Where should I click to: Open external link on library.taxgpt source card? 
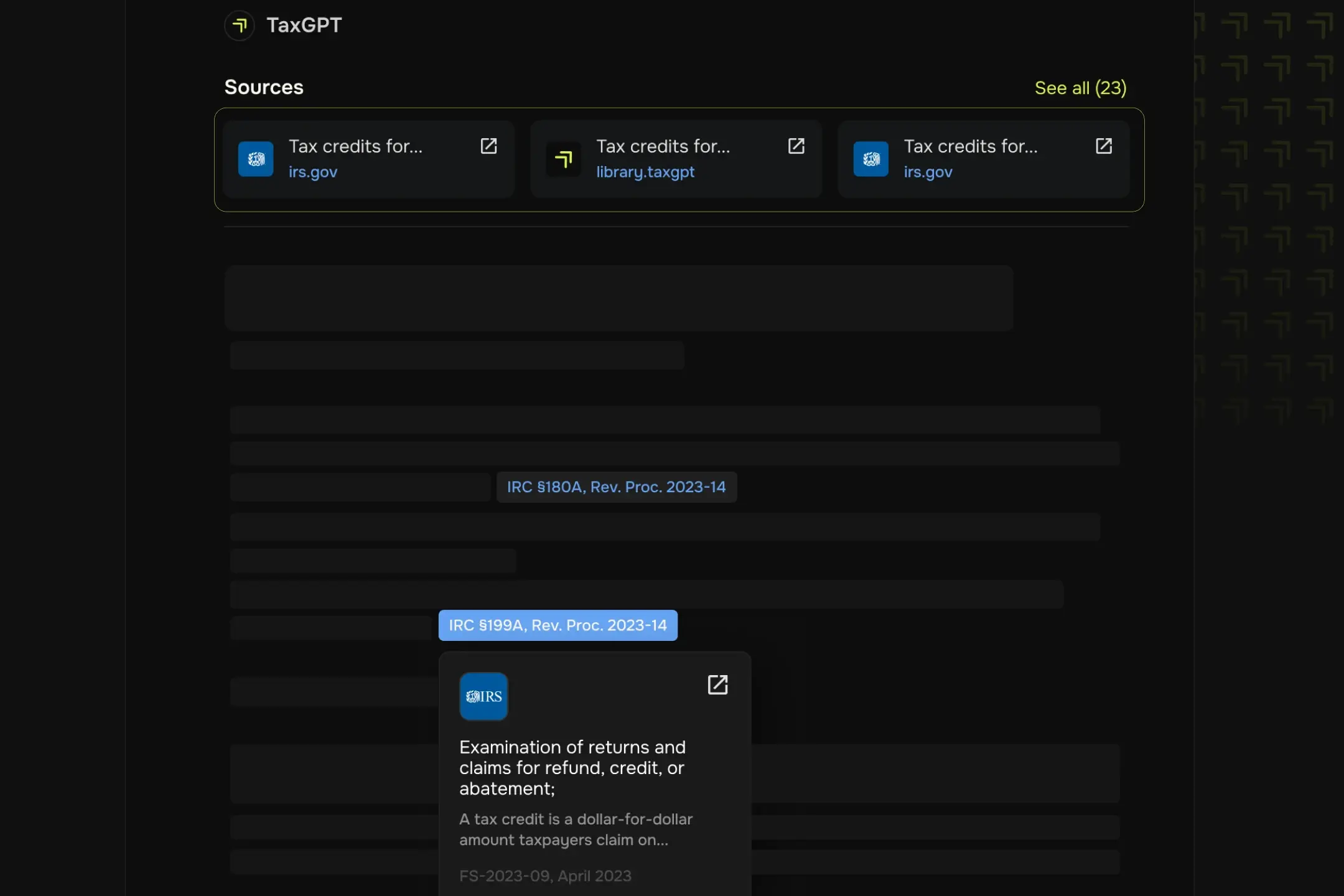(796, 146)
